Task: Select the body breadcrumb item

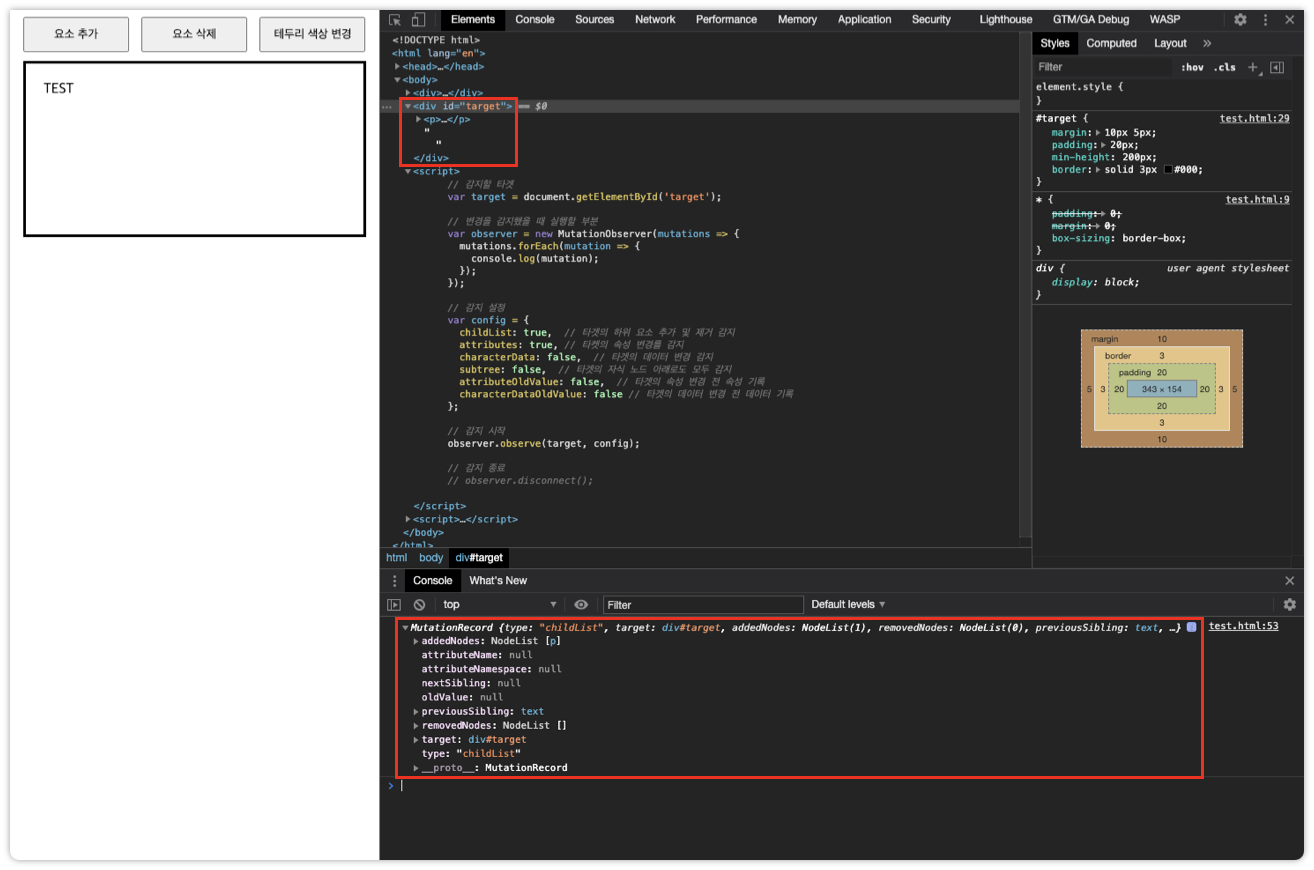Action: pyautogui.click(x=431, y=558)
